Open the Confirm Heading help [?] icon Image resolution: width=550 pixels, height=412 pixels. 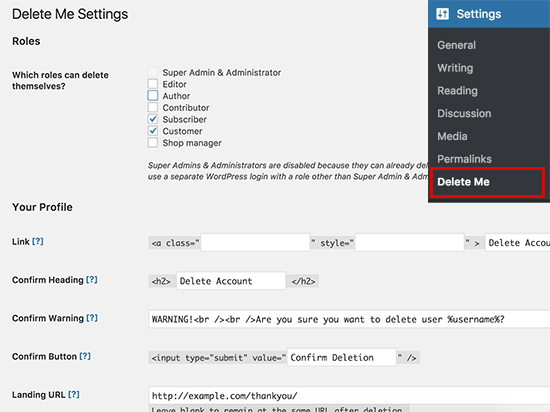pos(92,279)
